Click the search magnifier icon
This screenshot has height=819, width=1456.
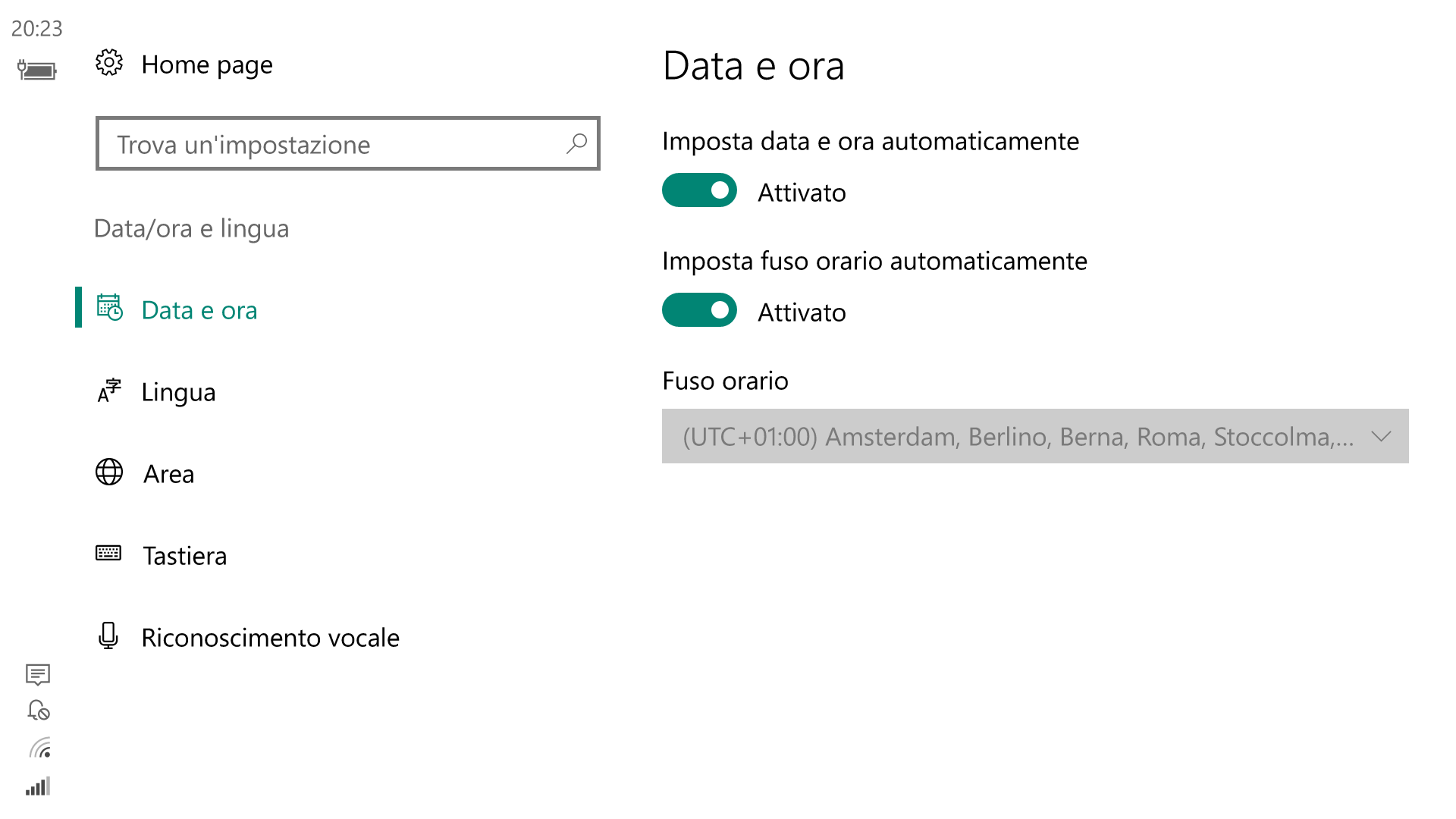(x=576, y=143)
